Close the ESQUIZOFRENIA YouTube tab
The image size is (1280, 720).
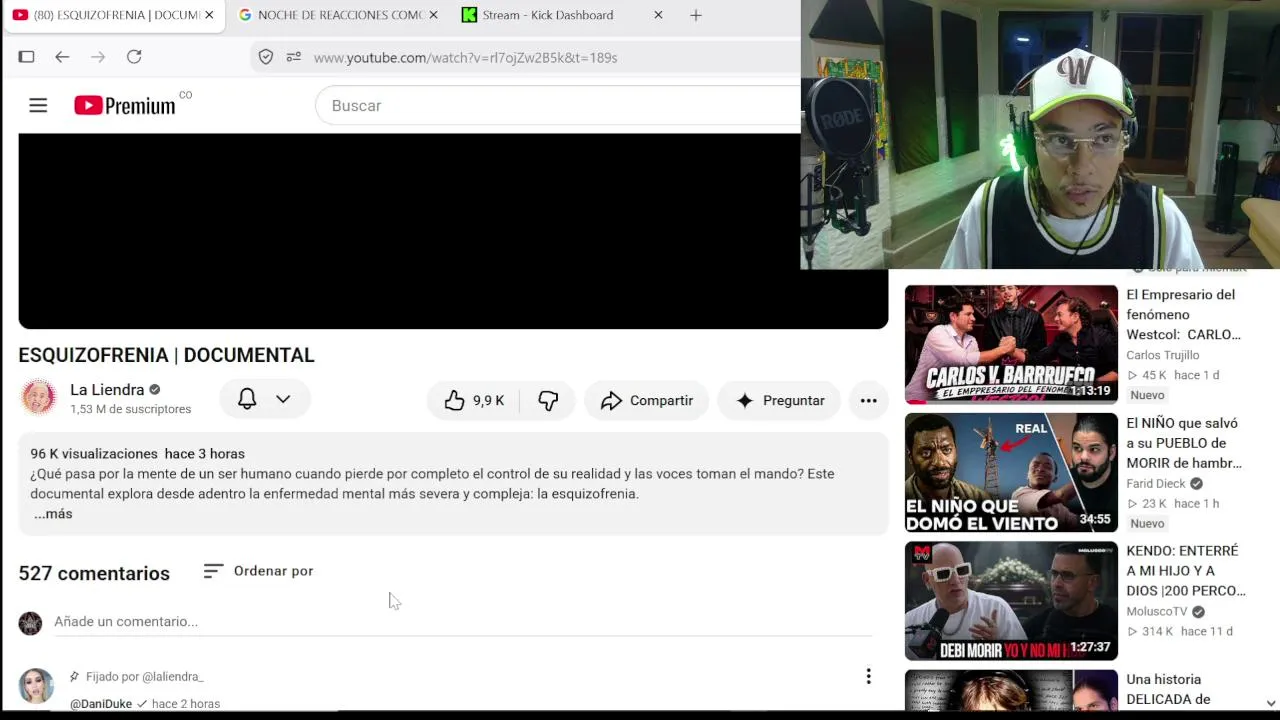click(x=209, y=15)
